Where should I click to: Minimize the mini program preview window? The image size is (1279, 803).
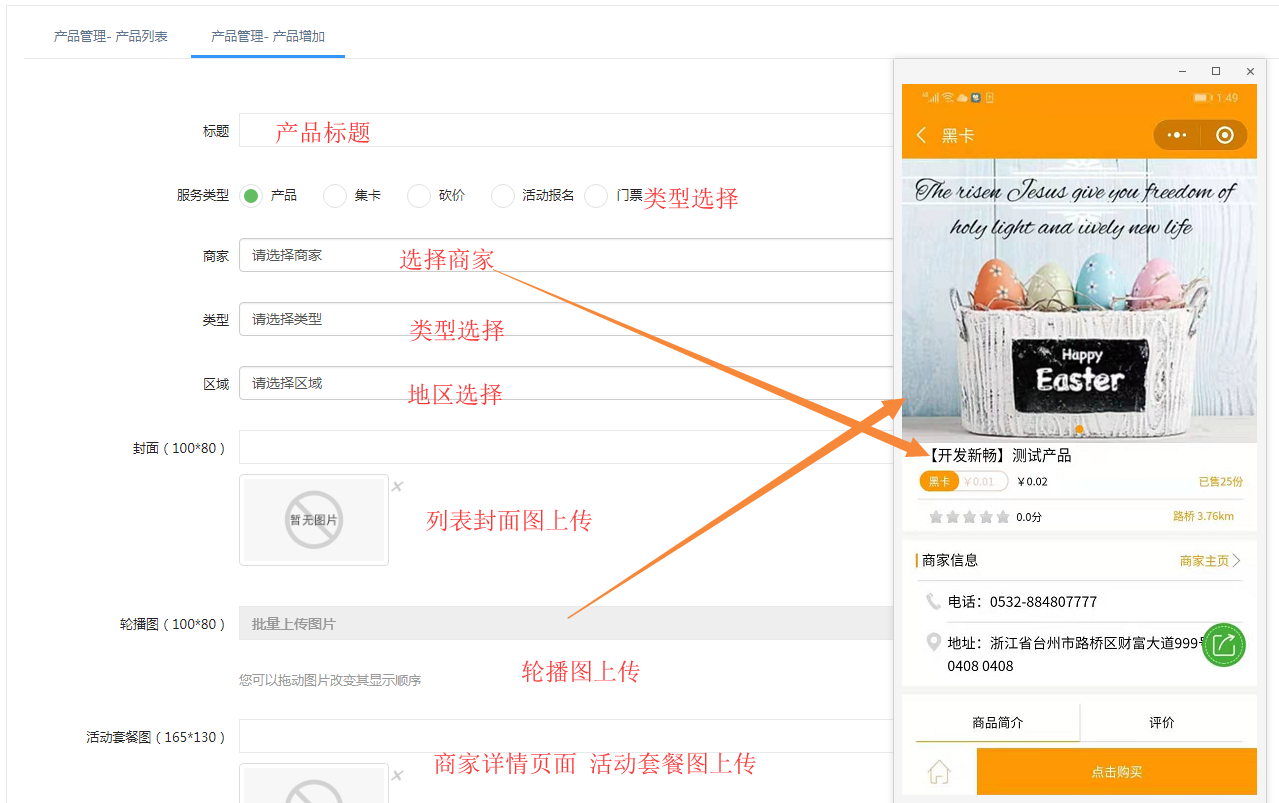1183,71
